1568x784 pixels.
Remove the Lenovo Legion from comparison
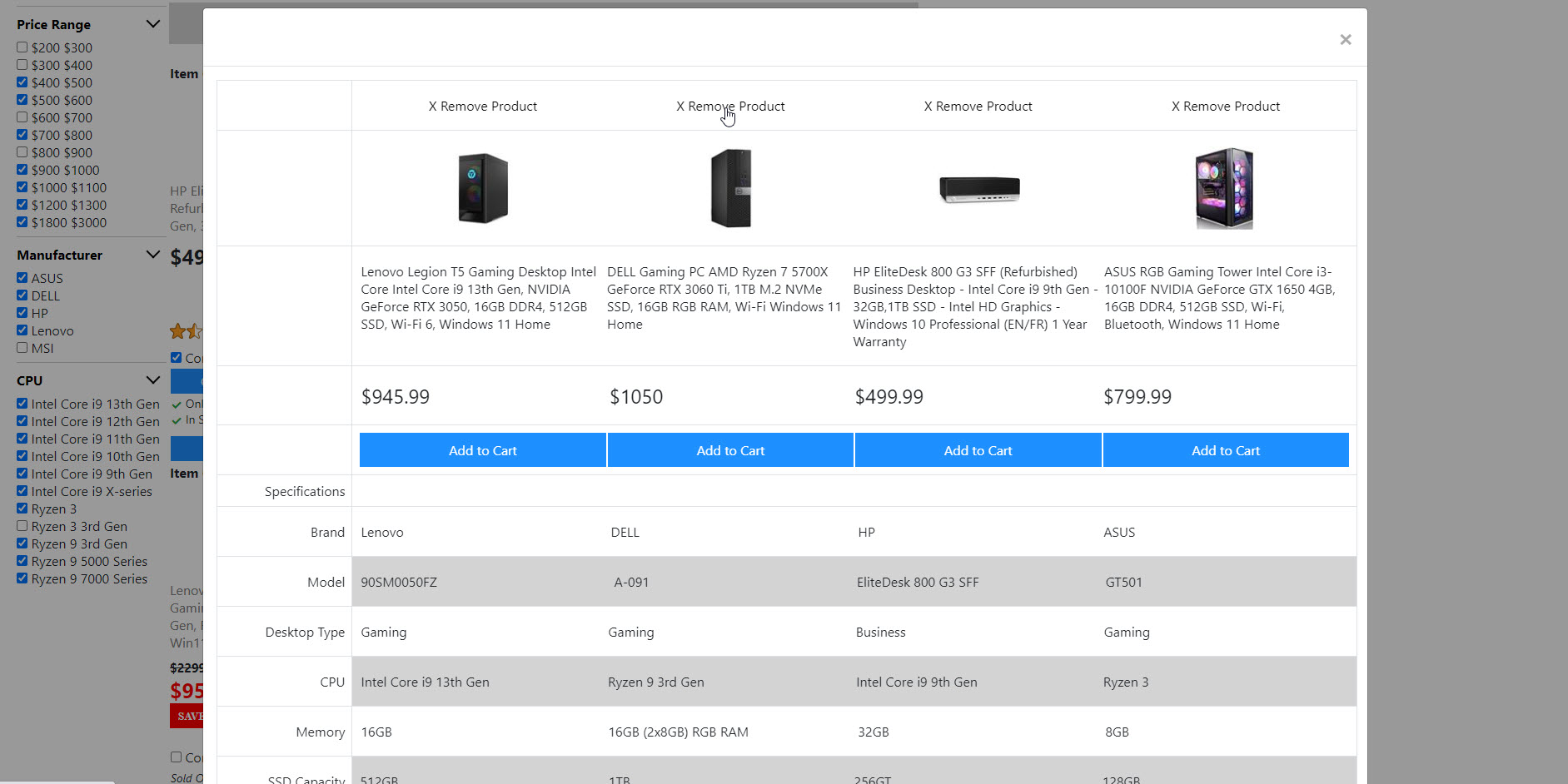pos(483,107)
